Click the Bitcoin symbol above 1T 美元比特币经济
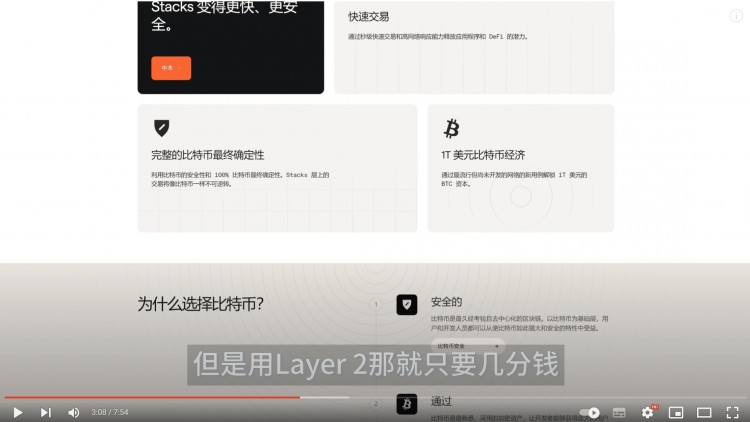 click(451, 128)
